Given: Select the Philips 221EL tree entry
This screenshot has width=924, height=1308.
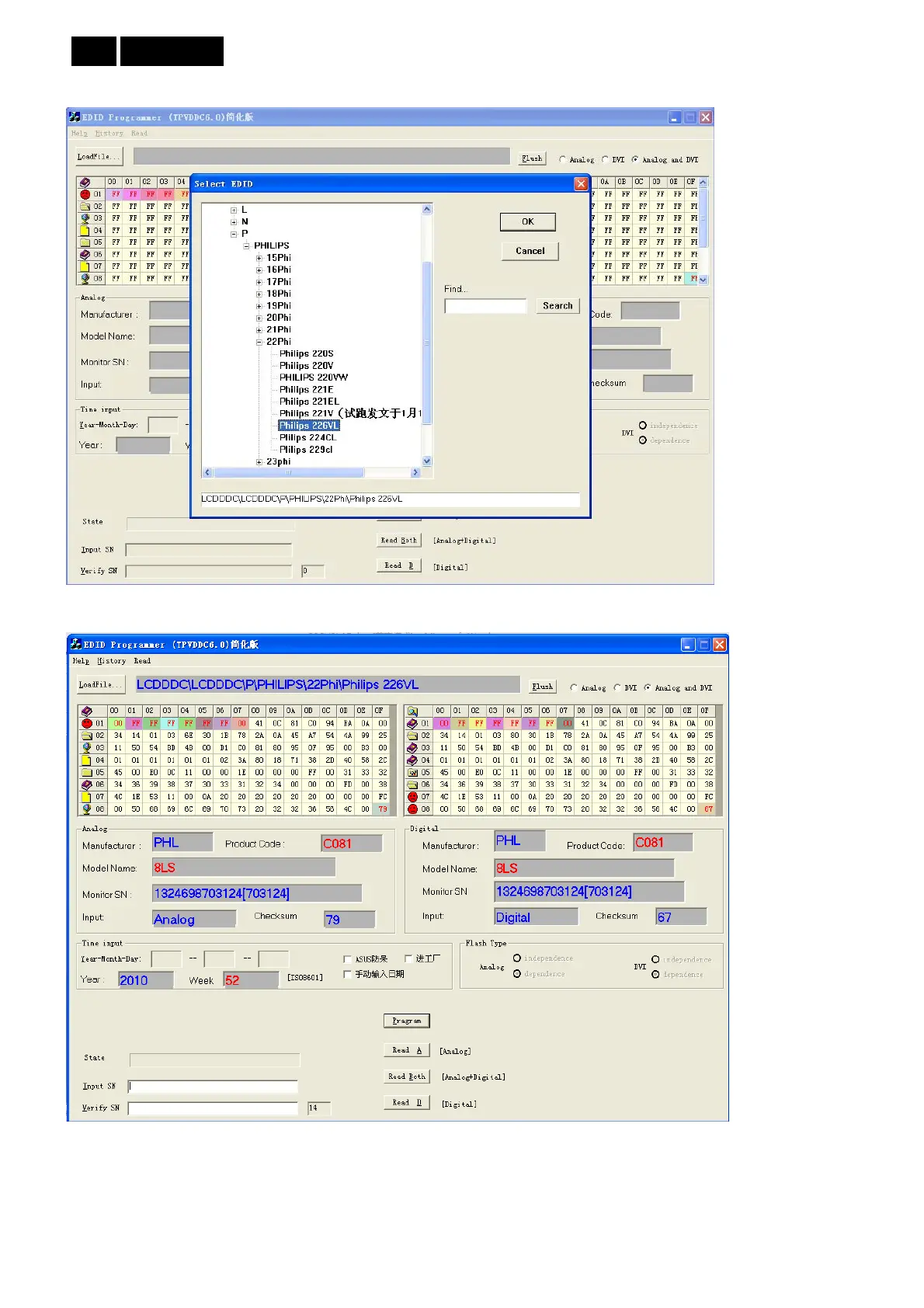Looking at the screenshot, I should coord(309,402).
